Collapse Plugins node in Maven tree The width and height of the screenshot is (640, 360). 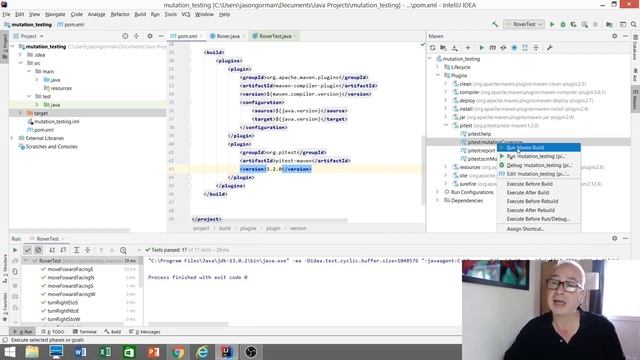click(438, 76)
